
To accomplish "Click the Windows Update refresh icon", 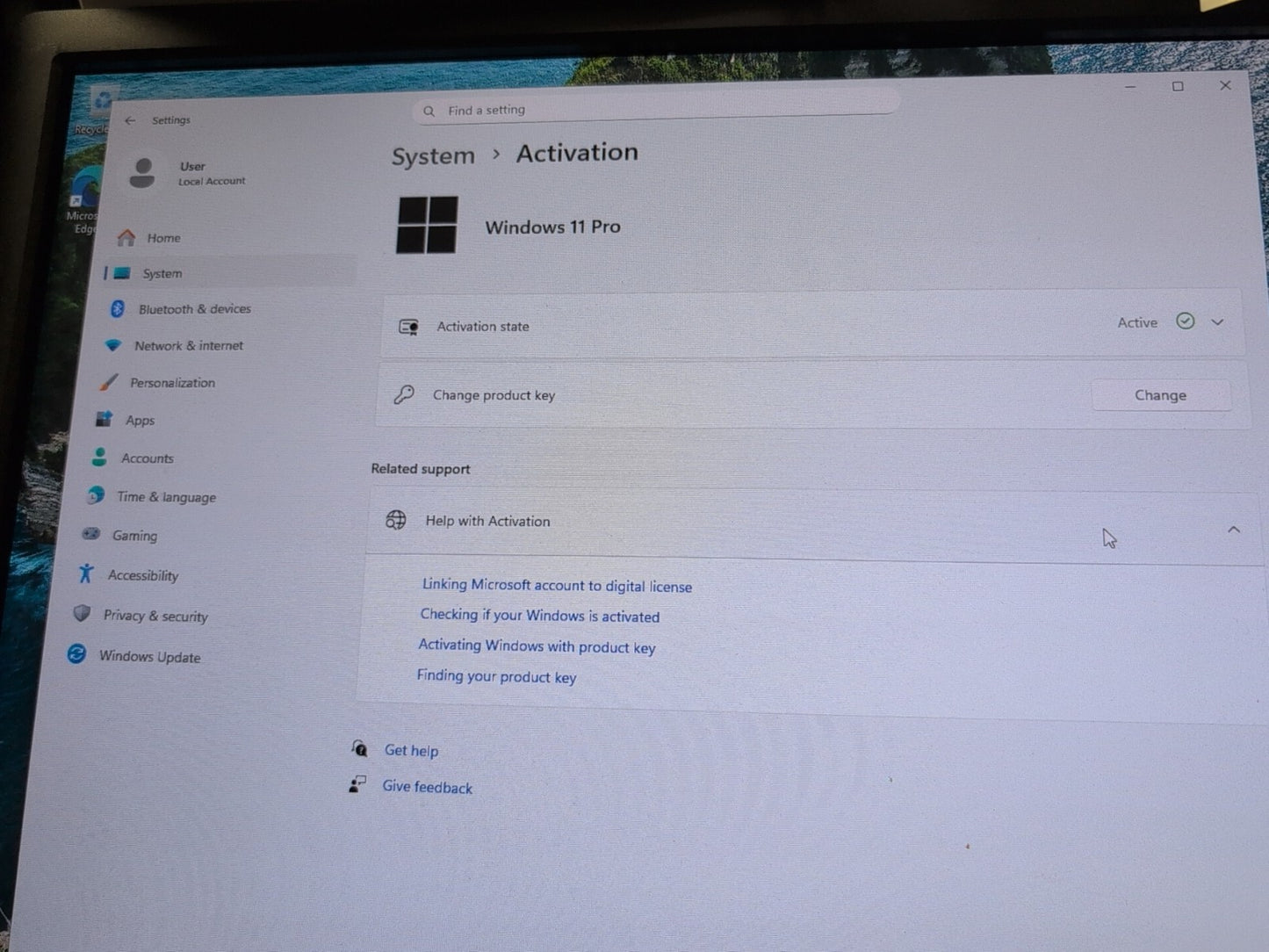I will [x=76, y=653].
